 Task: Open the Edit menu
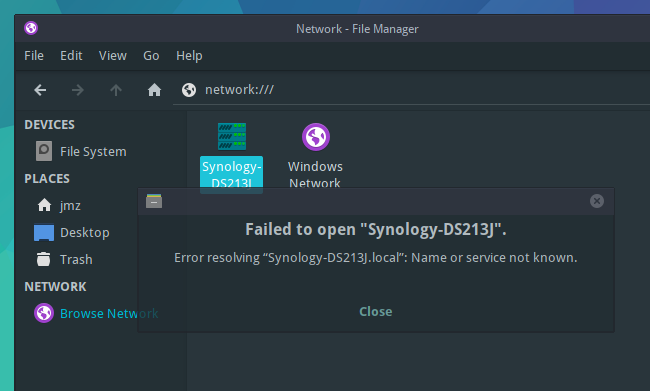click(71, 56)
